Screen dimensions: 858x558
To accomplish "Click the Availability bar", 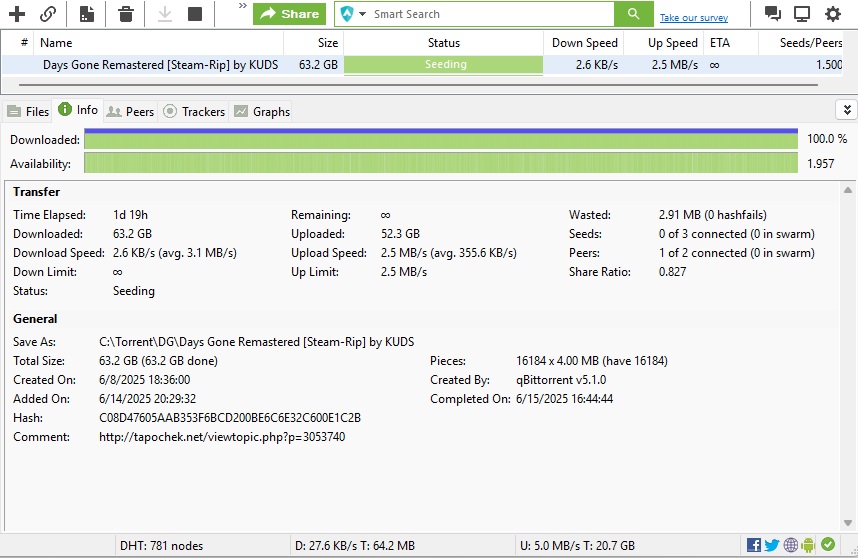I will tap(441, 163).
